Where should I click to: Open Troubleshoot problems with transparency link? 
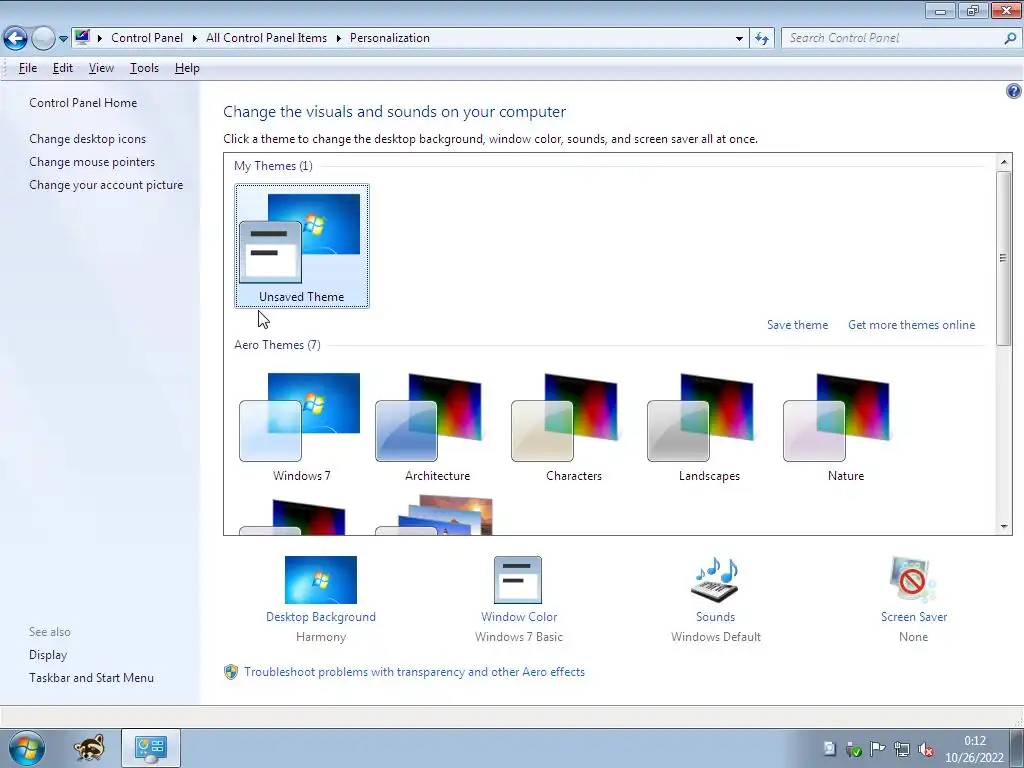point(415,672)
